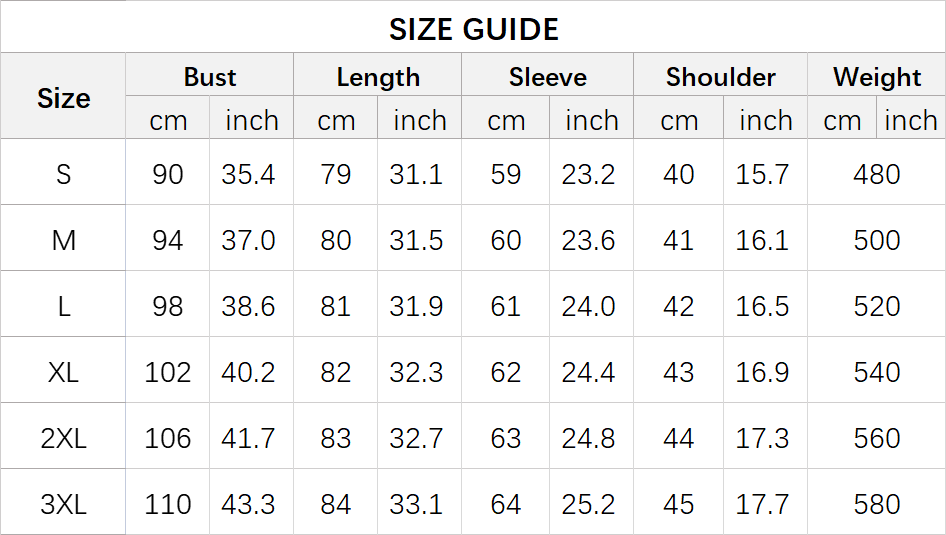Click the 2XL size row label
Viewport: 946px width, 535px height.
(x=63, y=438)
